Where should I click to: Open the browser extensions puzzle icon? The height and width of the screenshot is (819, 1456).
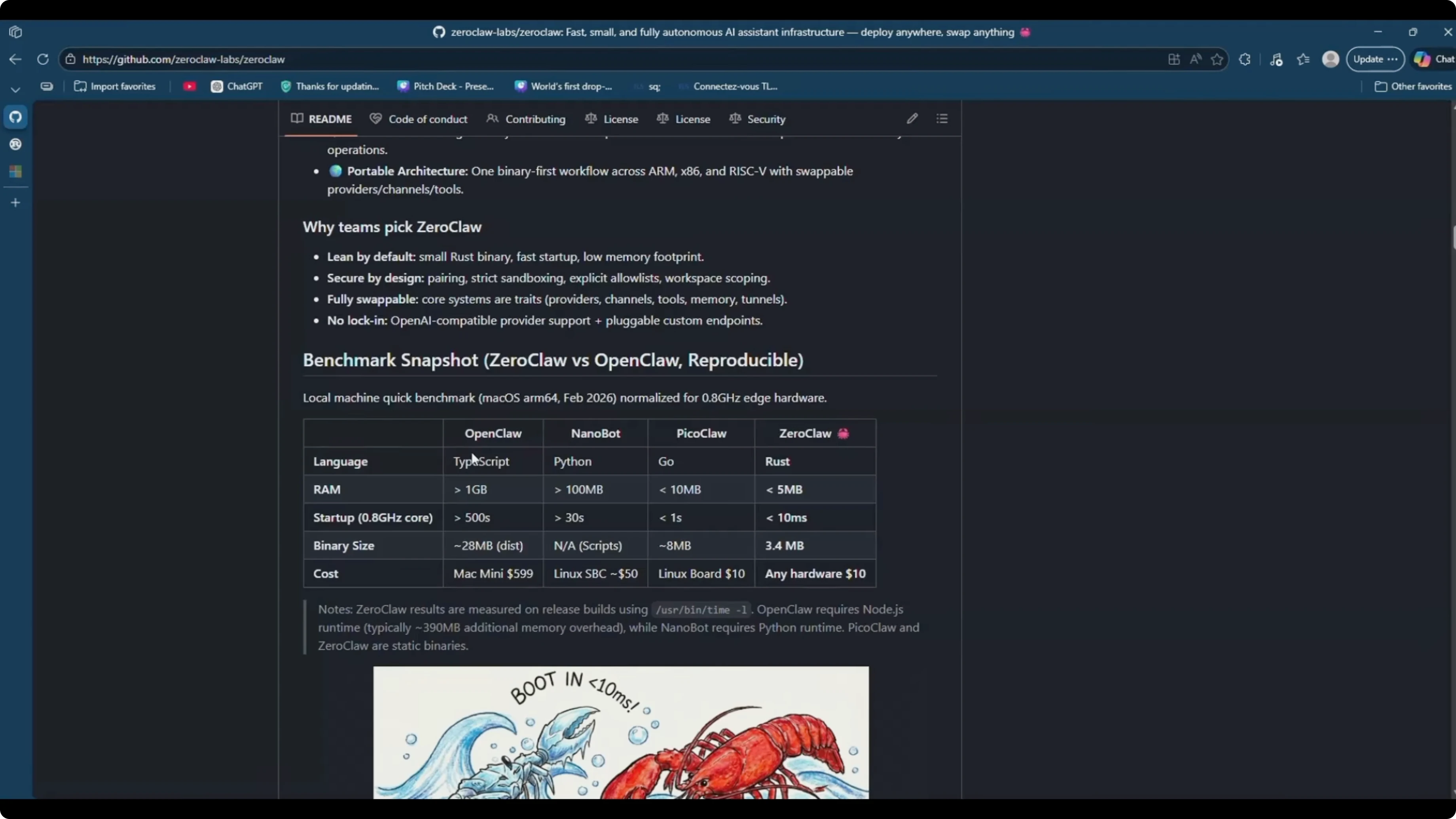(x=1245, y=59)
